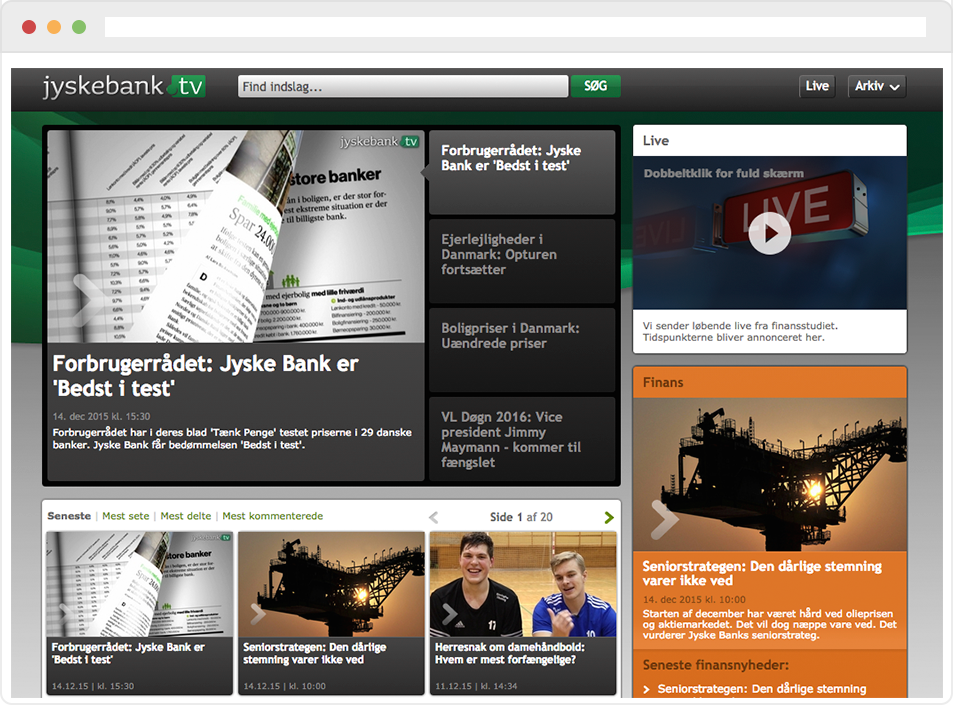Select 'Ejerlejligheder i Danmark: Opturen fortsætter' item
The image size is (953, 710).
pyautogui.click(x=522, y=261)
